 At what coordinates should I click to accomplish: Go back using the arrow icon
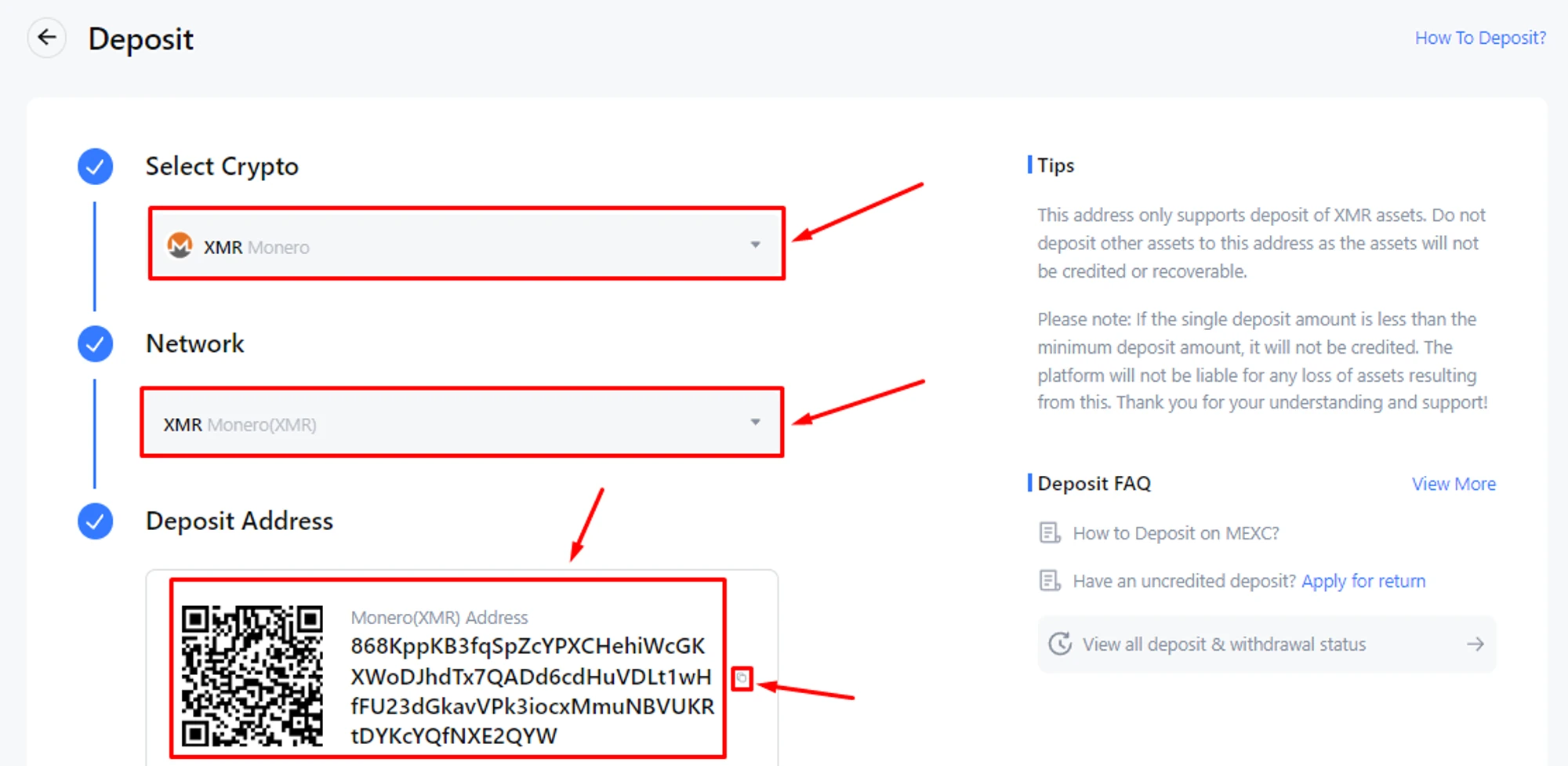coord(47,38)
